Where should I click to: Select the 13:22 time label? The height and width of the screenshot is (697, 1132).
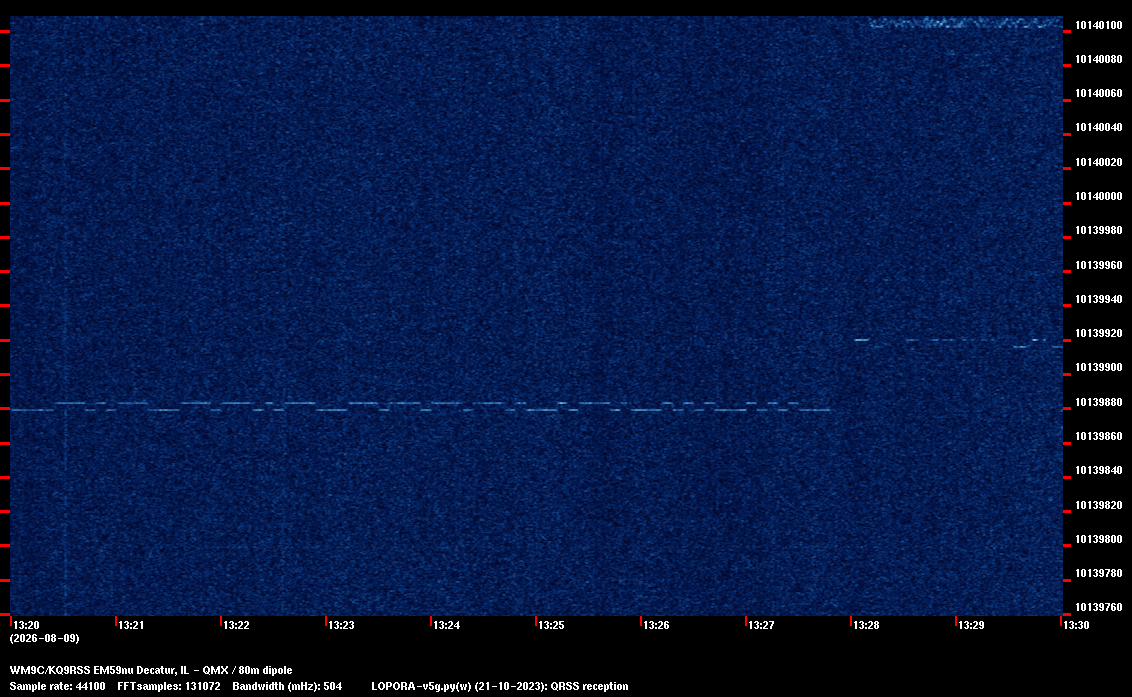pos(236,625)
